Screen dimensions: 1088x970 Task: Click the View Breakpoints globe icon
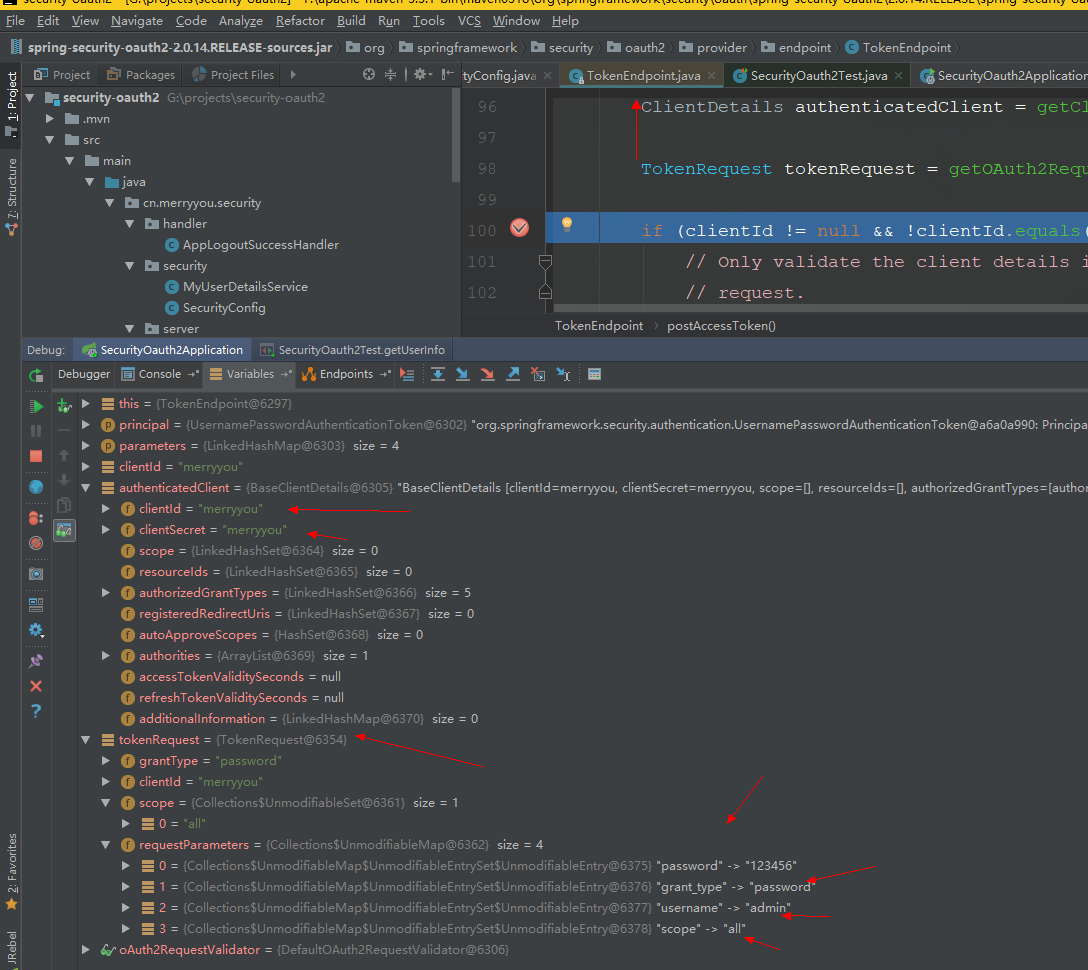click(36, 486)
